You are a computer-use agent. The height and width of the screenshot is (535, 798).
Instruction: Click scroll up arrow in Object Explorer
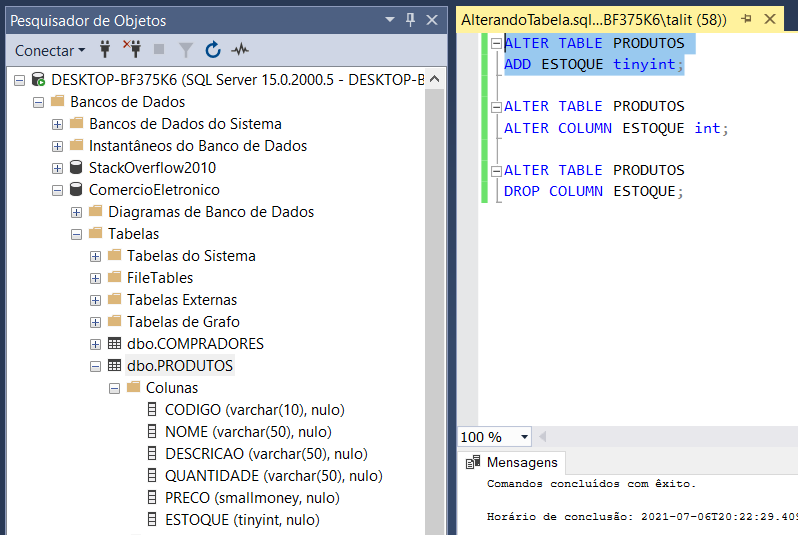tap(435, 79)
